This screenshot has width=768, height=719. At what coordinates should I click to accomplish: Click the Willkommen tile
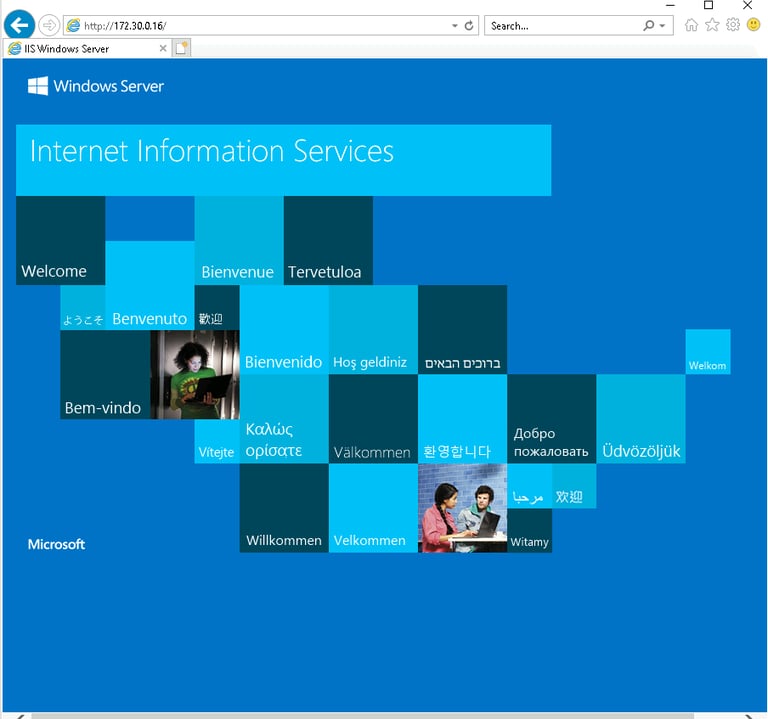tap(284, 508)
